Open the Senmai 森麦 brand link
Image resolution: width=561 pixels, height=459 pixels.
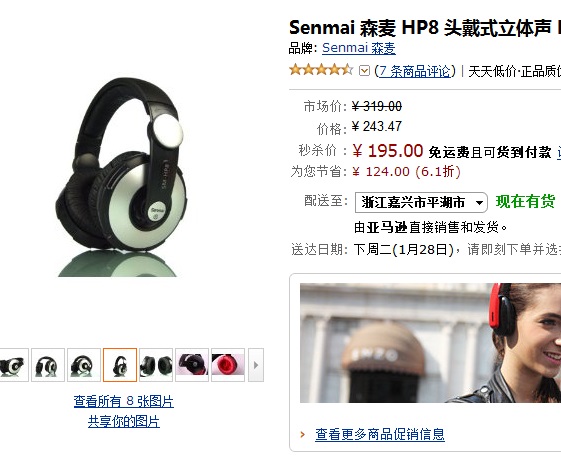359,48
